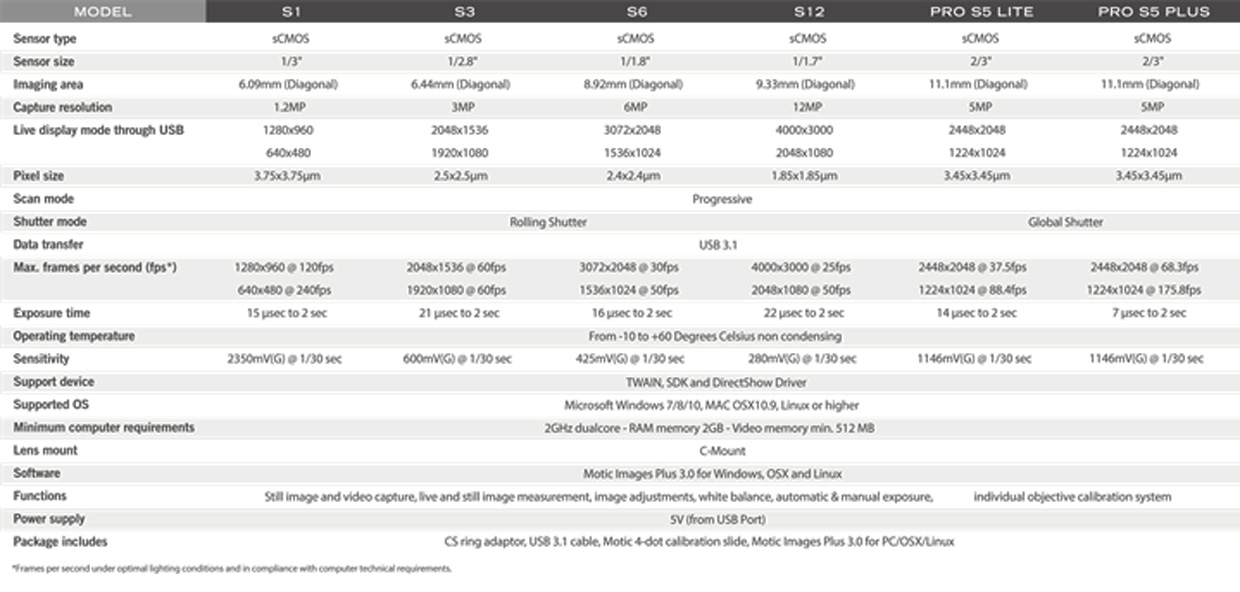Choose the S12 column header
This screenshot has width=1240, height=592.
(x=806, y=12)
